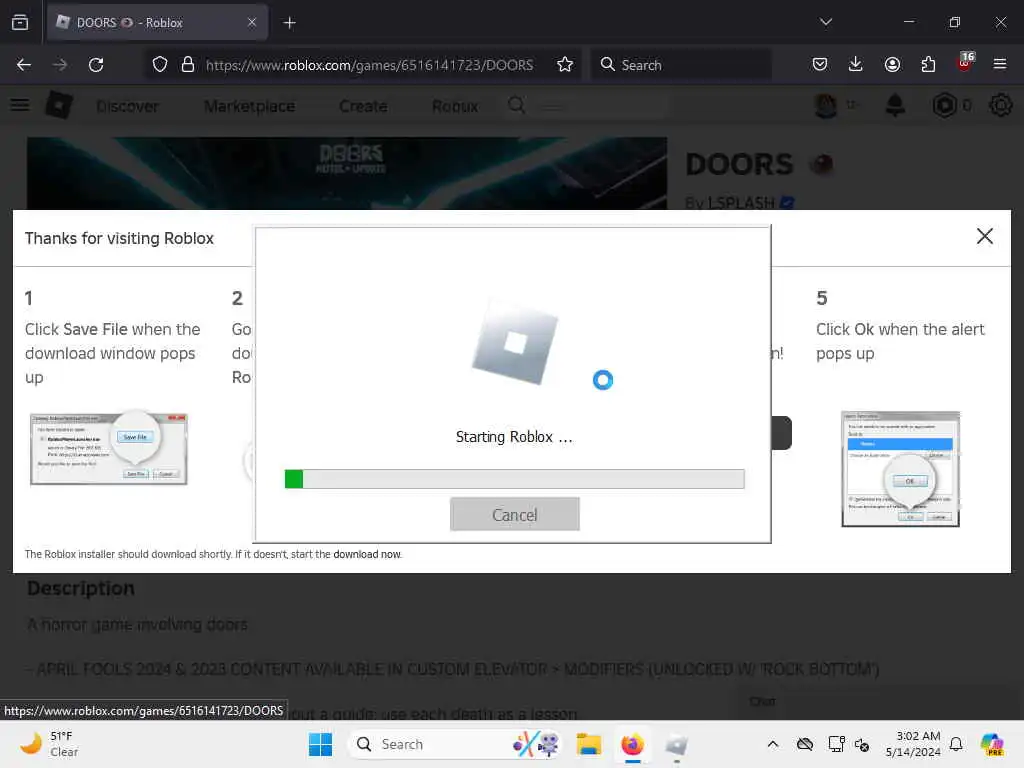1024x768 pixels.
Task: Open File Explorer from taskbar
Action: (588, 744)
